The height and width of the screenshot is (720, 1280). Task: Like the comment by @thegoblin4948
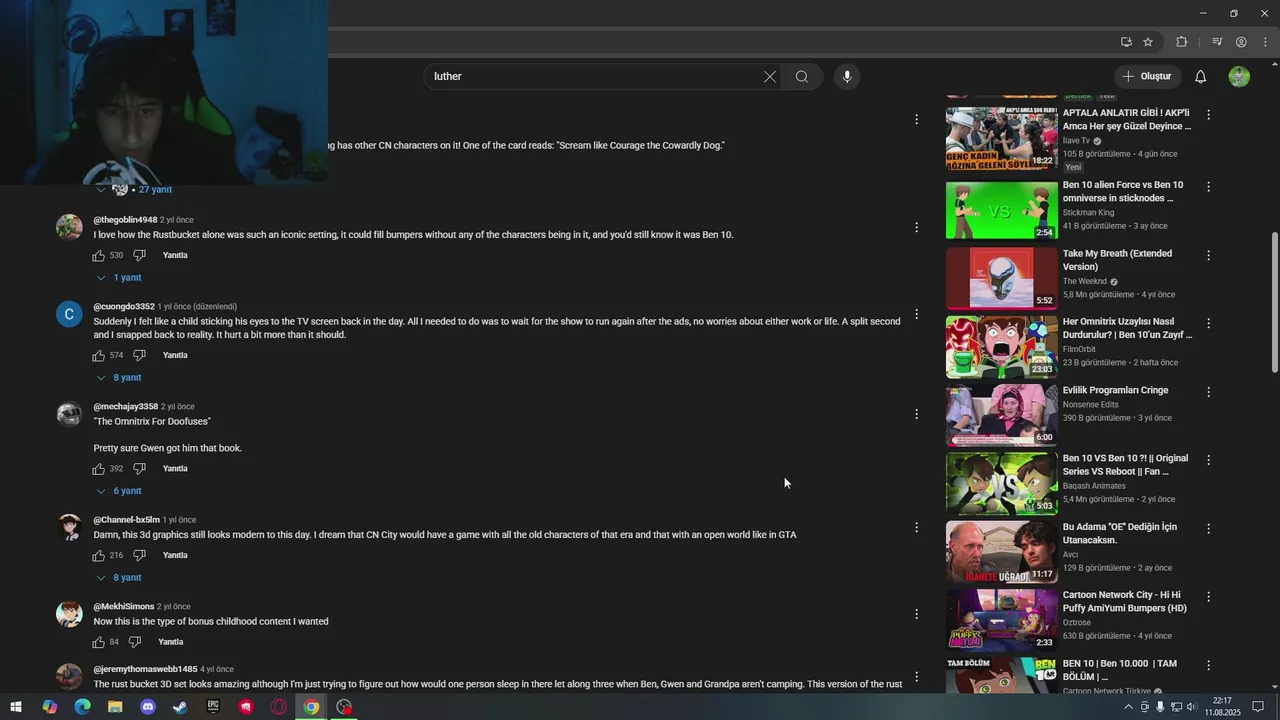click(x=99, y=256)
